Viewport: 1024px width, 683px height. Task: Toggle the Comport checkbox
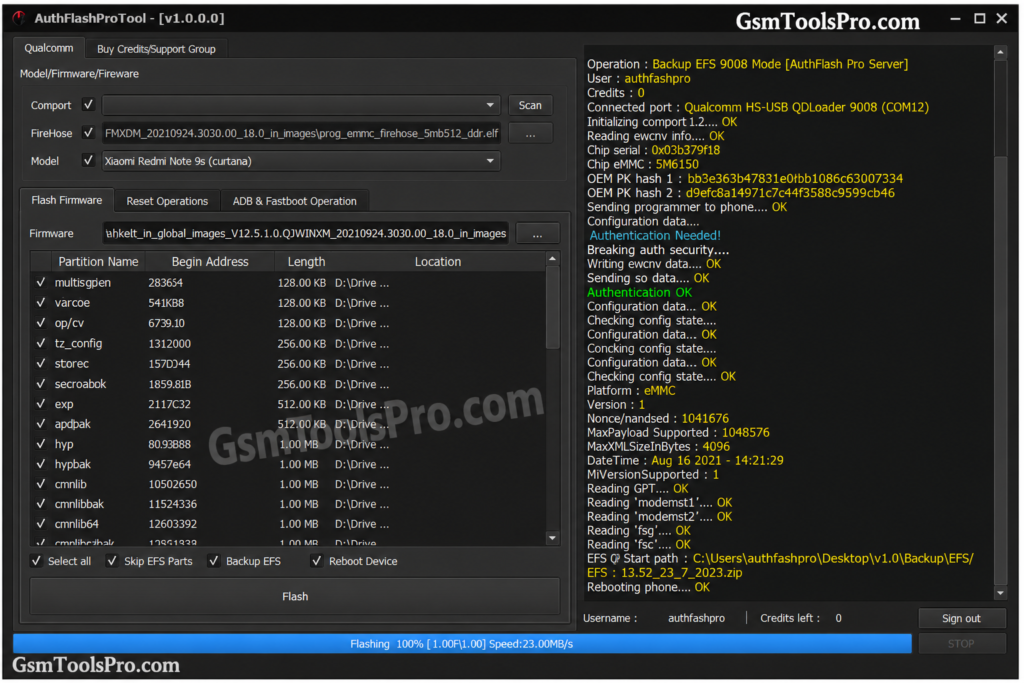click(x=88, y=104)
